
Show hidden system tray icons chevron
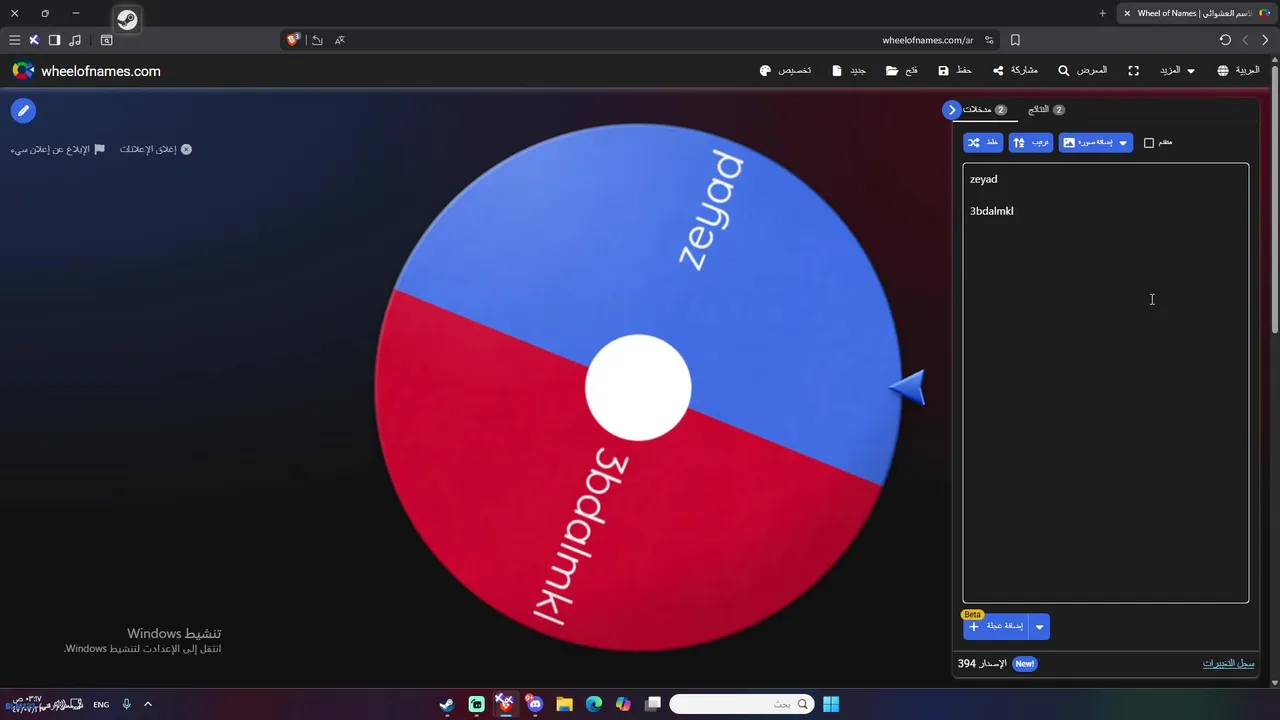pyautogui.click(x=148, y=705)
